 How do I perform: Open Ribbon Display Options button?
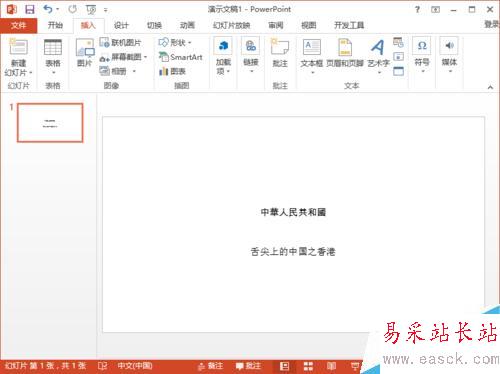[x=435, y=9]
